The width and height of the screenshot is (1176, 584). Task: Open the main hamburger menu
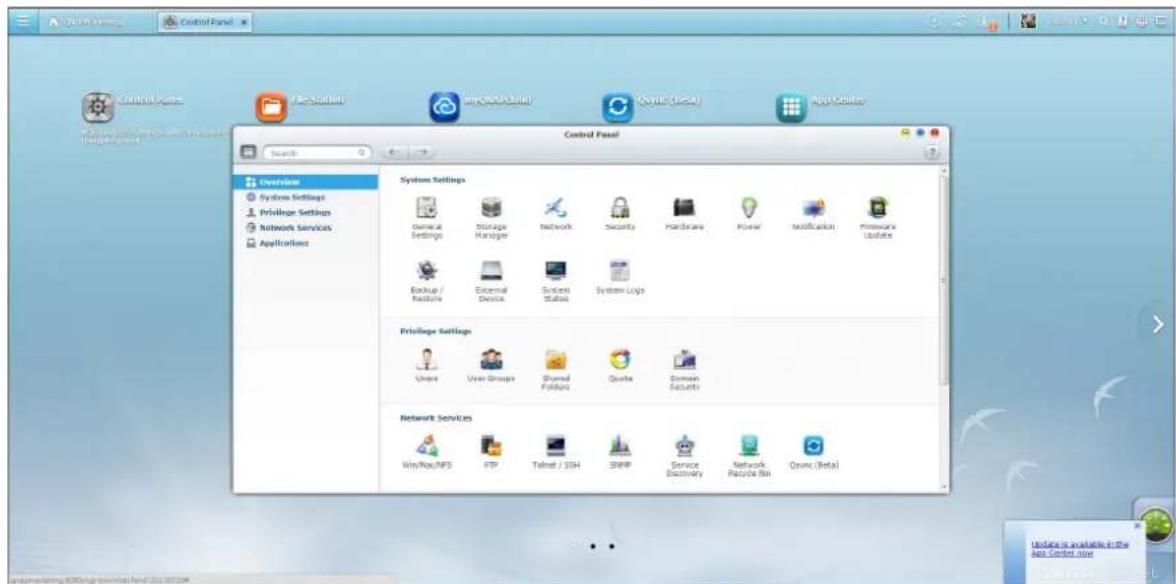(23, 22)
